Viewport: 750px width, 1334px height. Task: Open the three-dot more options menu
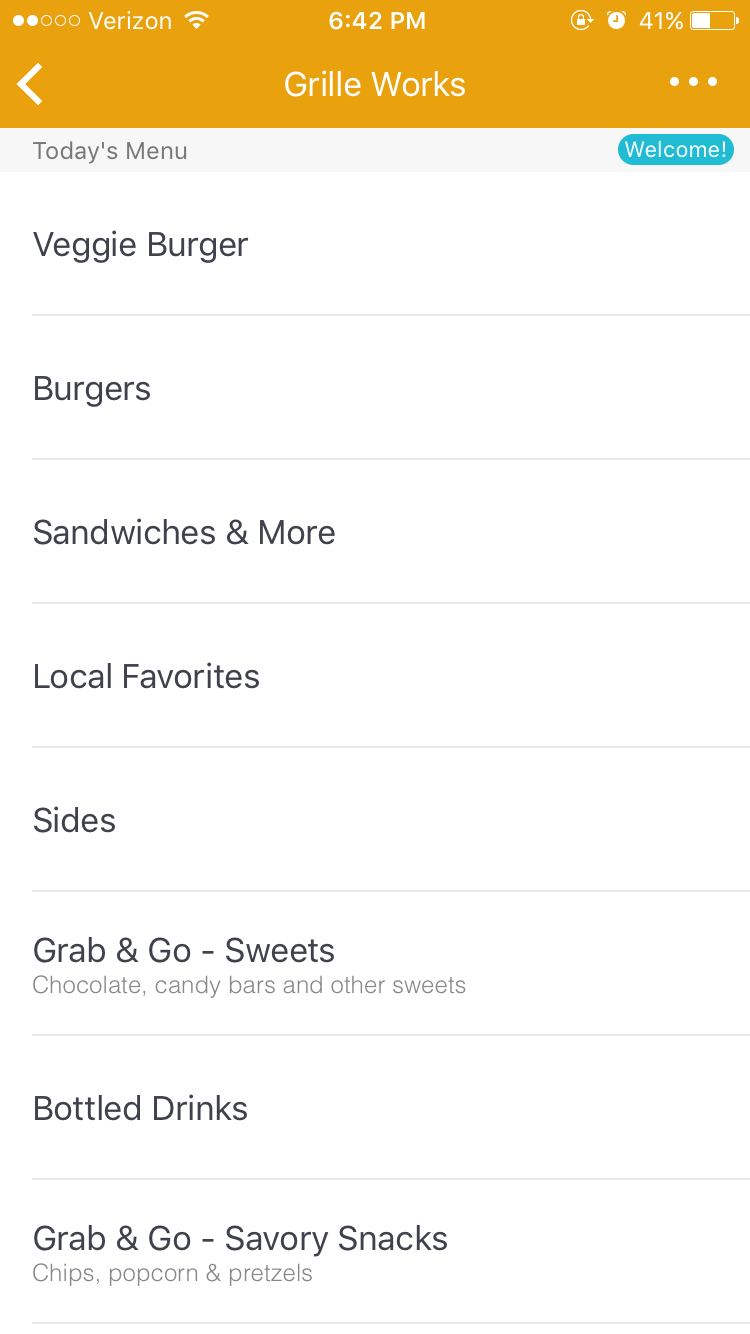click(x=693, y=82)
